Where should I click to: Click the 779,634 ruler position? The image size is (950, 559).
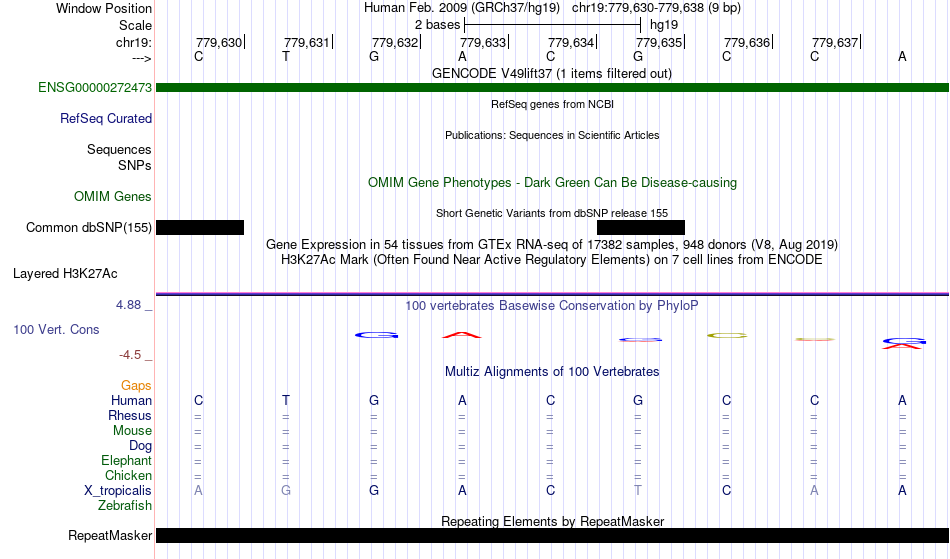[x=571, y=42]
